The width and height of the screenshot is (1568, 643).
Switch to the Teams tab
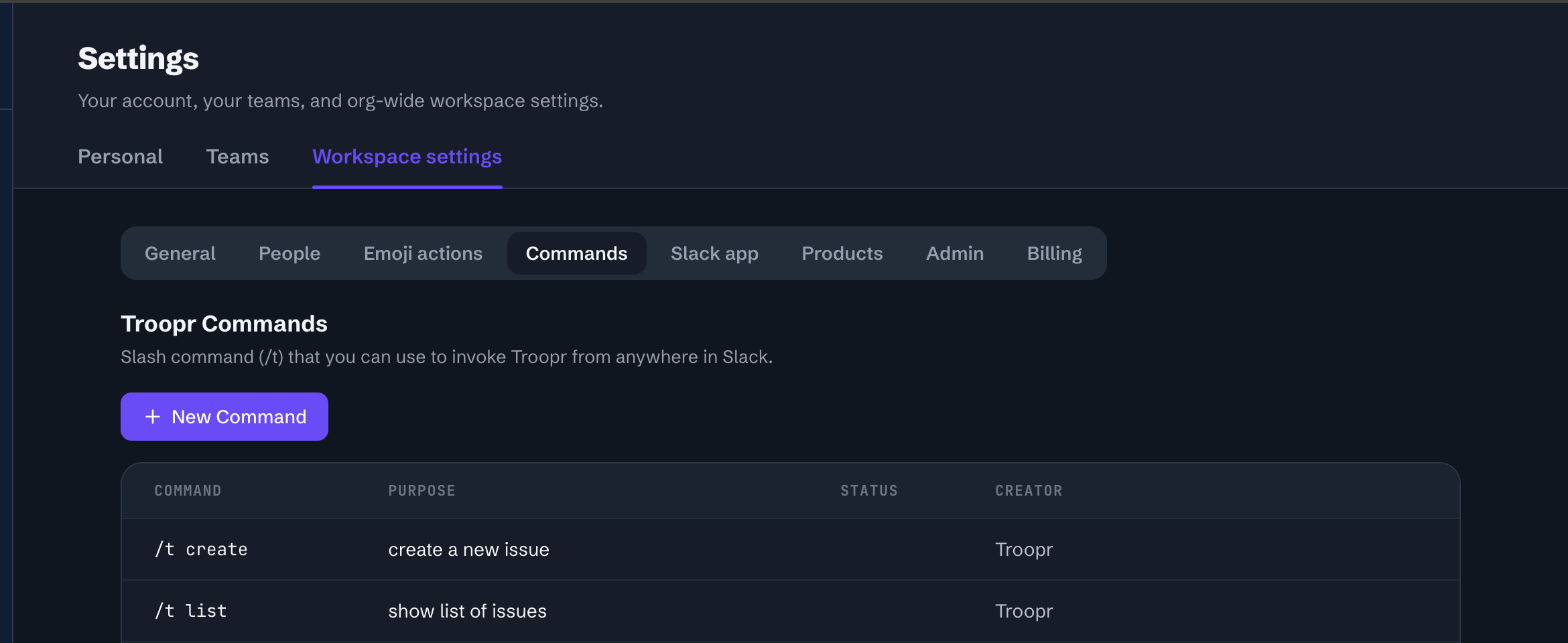pyautogui.click(x=237, y=157)
